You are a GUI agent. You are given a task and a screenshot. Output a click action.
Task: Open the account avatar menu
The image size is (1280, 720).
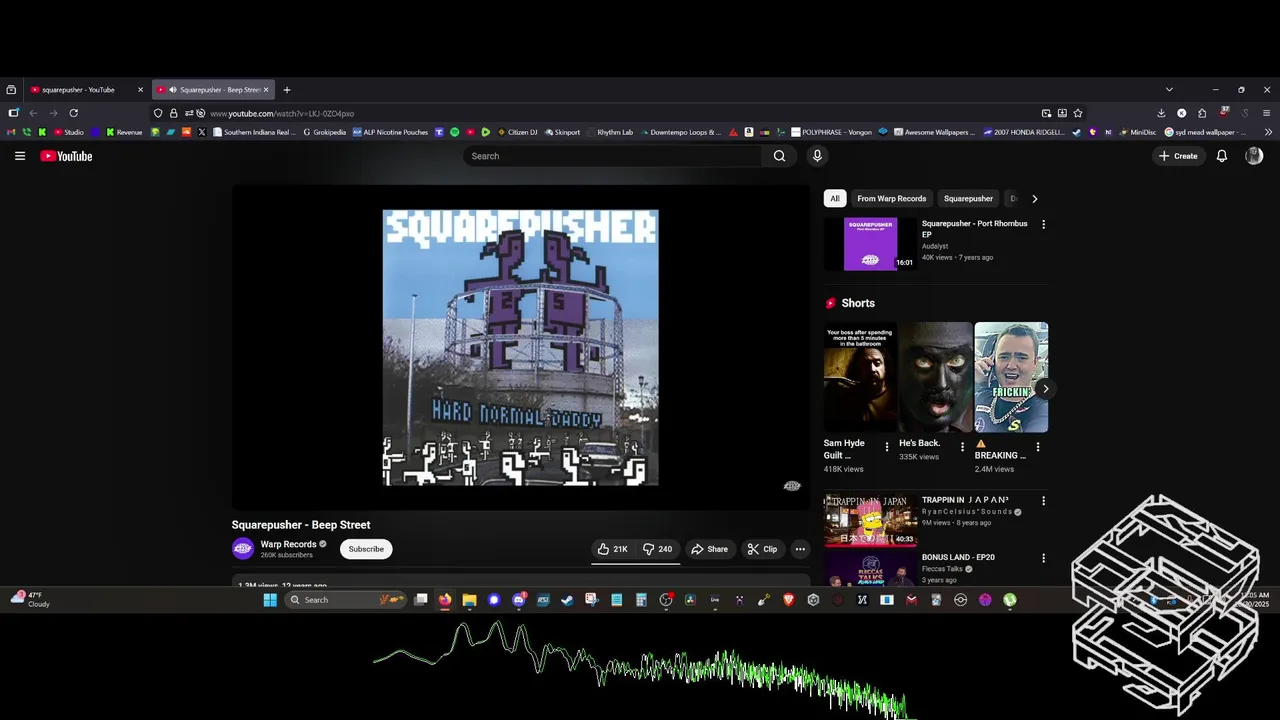pyautogui.click(x=1254, y=156)
